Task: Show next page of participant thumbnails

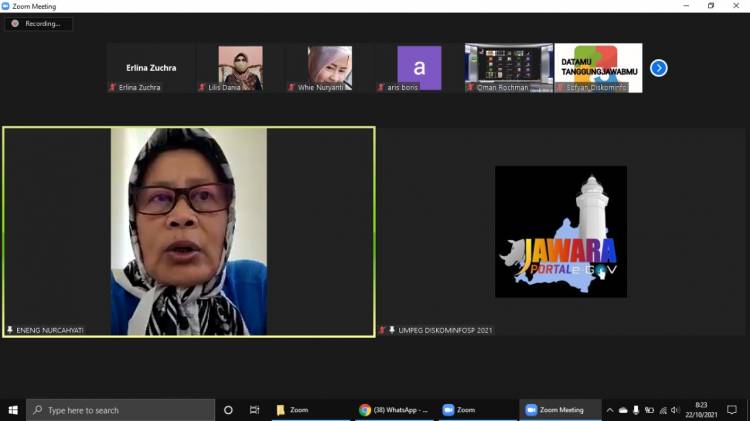Action: click(658, 68)
